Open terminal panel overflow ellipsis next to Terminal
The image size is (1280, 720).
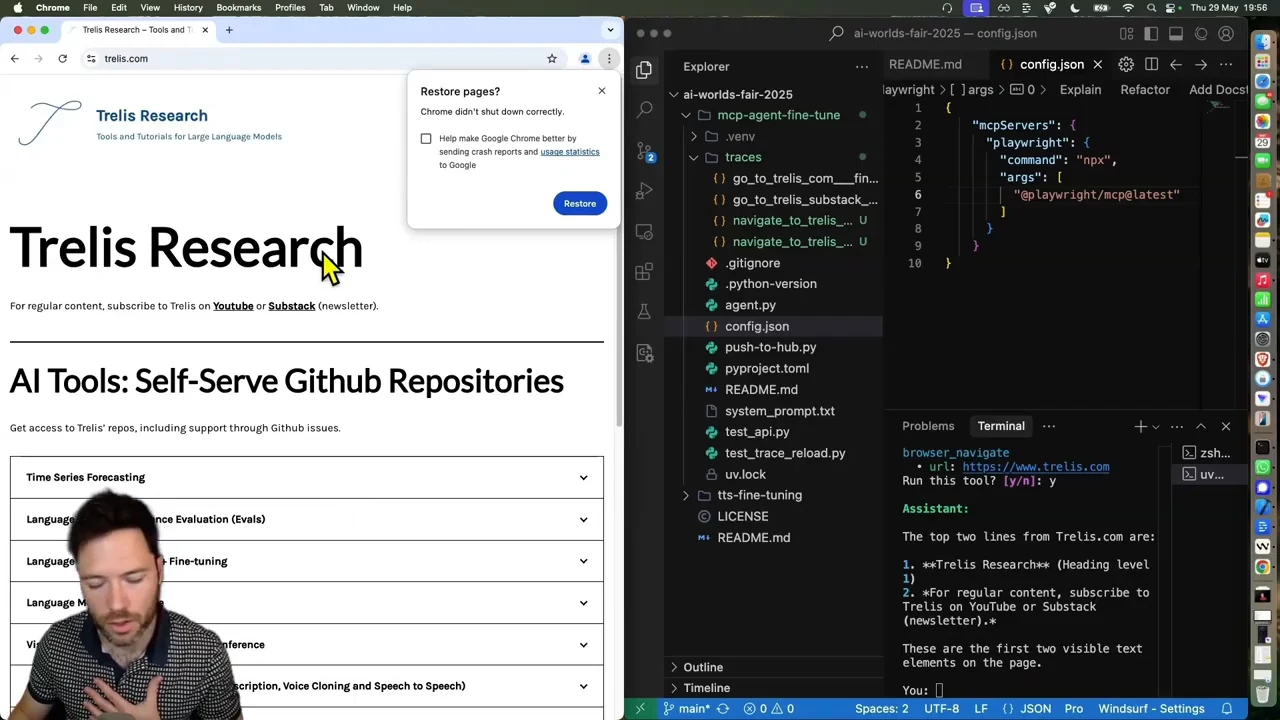tap(1049, 427)
